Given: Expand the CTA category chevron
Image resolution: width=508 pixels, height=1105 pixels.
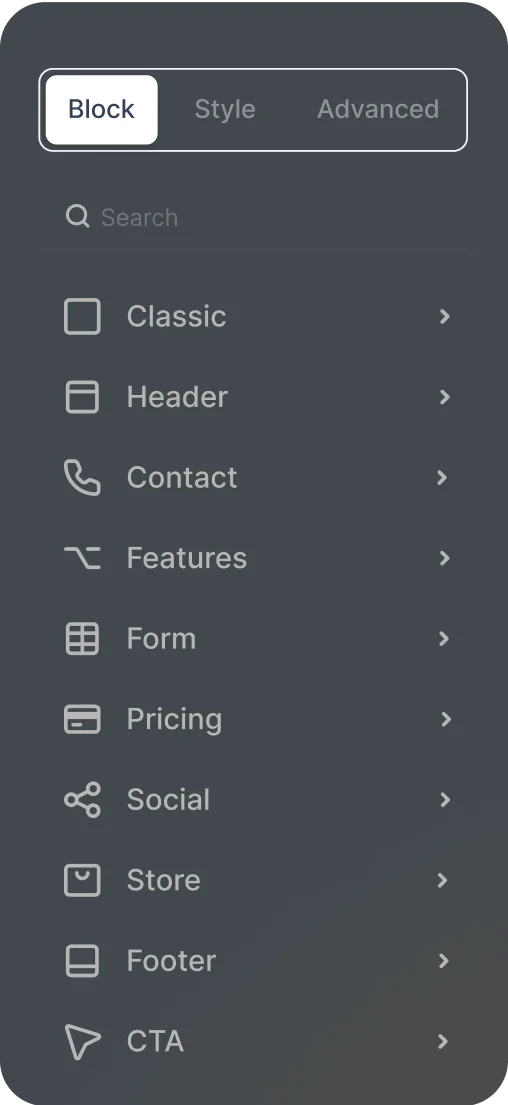Looking at the screenshot, I should (444, 1042).
